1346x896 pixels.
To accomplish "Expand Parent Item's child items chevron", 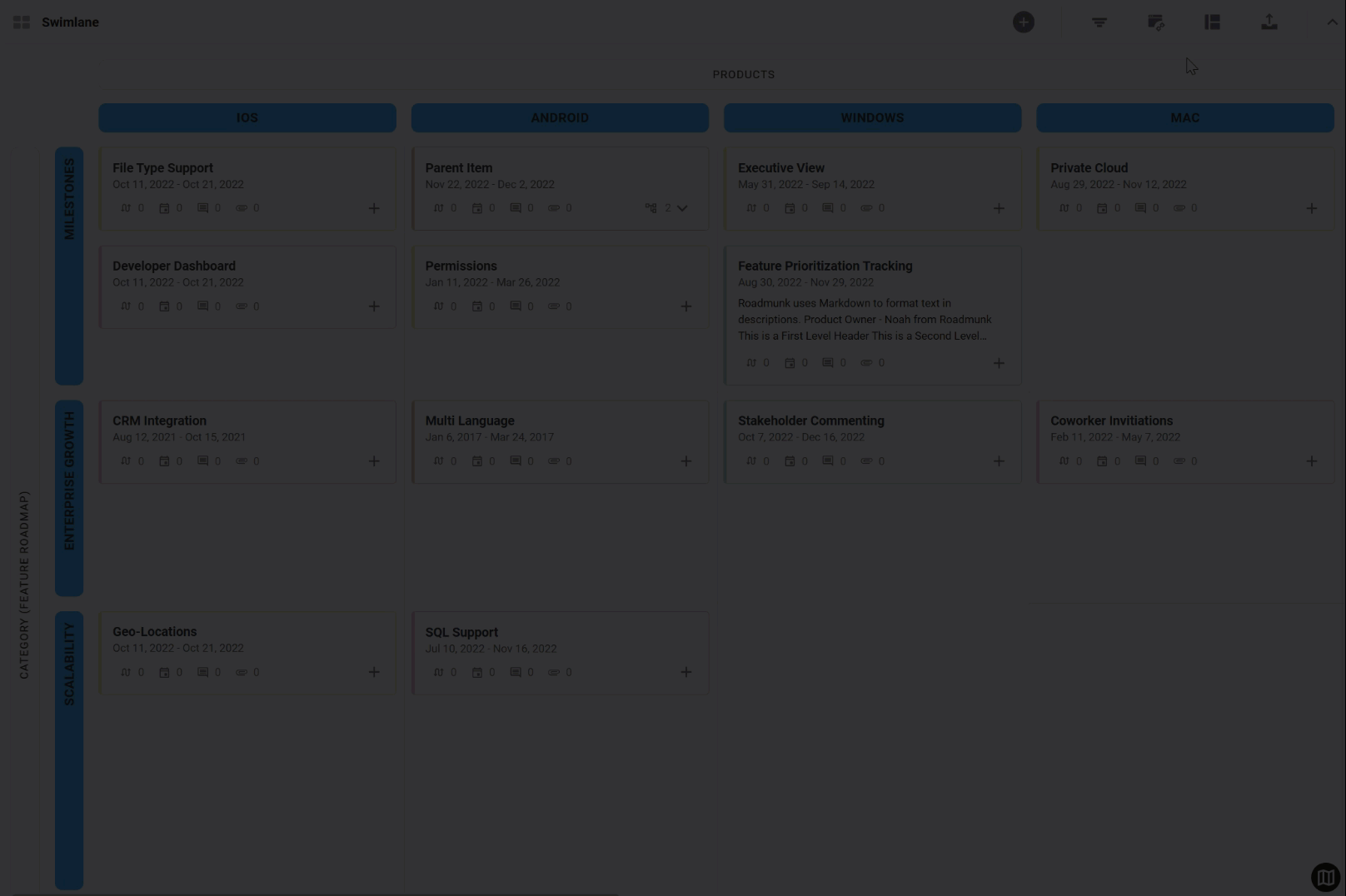I will 682,207.
